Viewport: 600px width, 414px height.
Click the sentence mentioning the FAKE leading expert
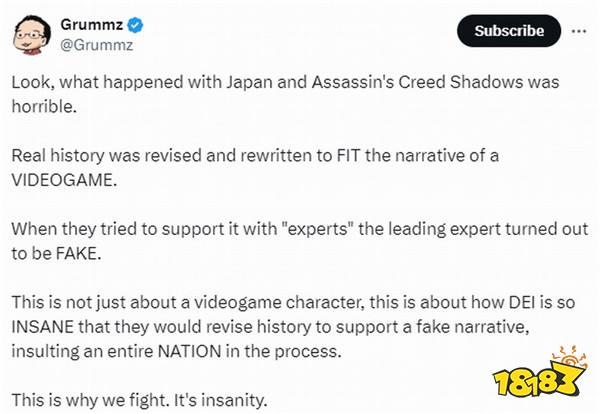pyautogui.click(x=300, y=241)
